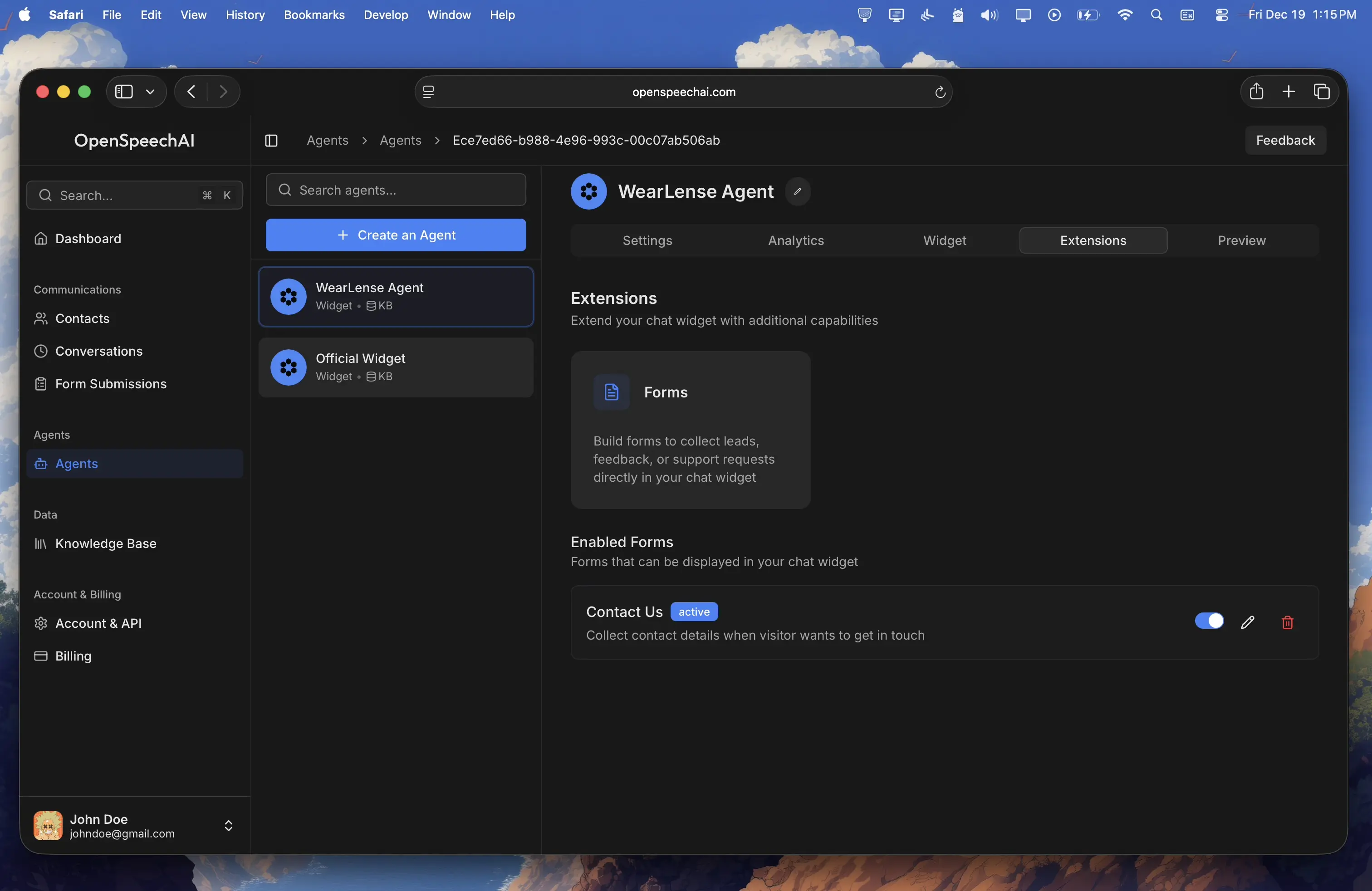Open the Safari sidebar dropdown arrow
Viewport: 1372px width, 891px height.
click(x=151, y=92)
